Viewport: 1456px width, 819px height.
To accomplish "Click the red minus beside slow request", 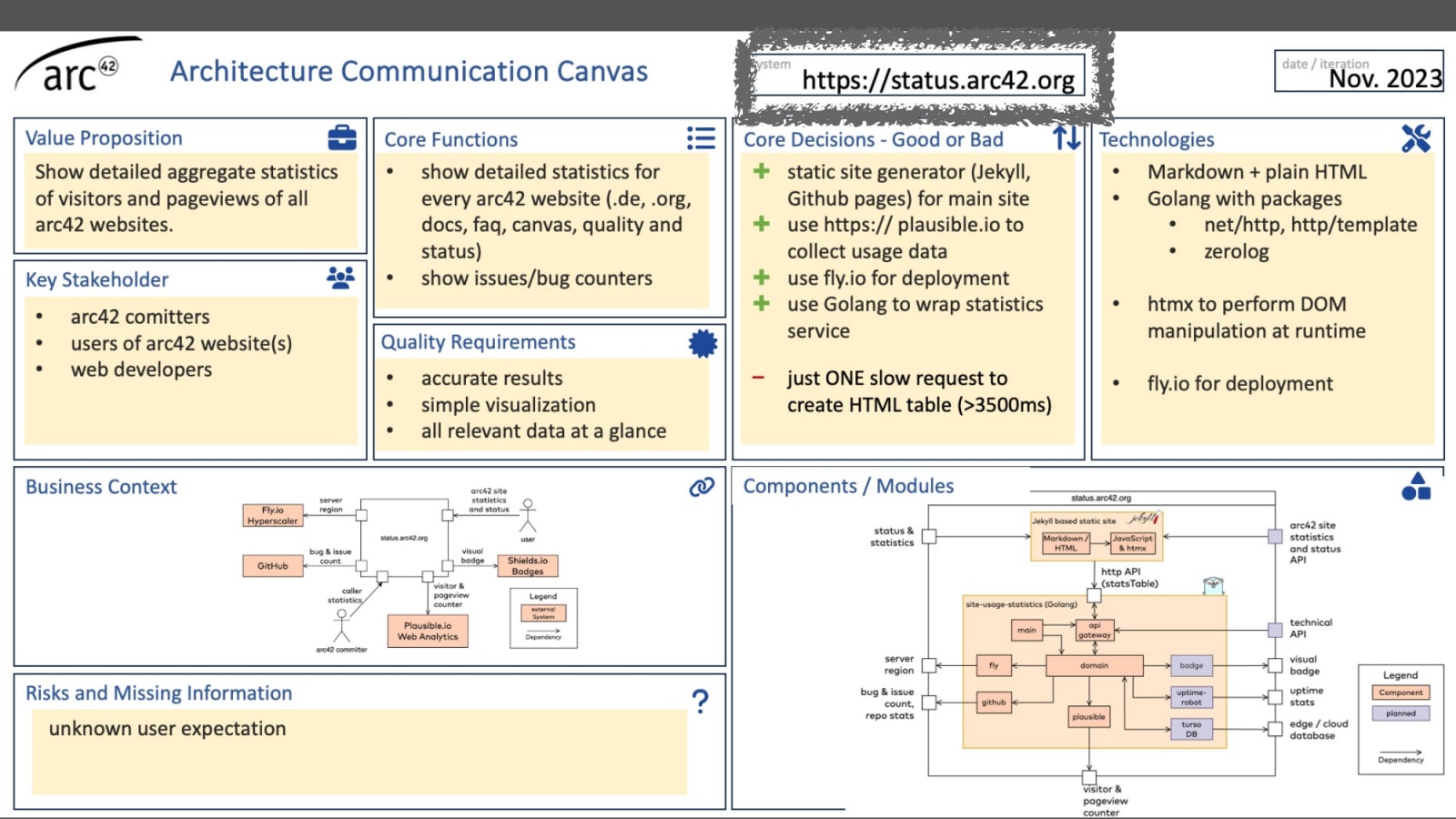I will (x=758, y=377).
